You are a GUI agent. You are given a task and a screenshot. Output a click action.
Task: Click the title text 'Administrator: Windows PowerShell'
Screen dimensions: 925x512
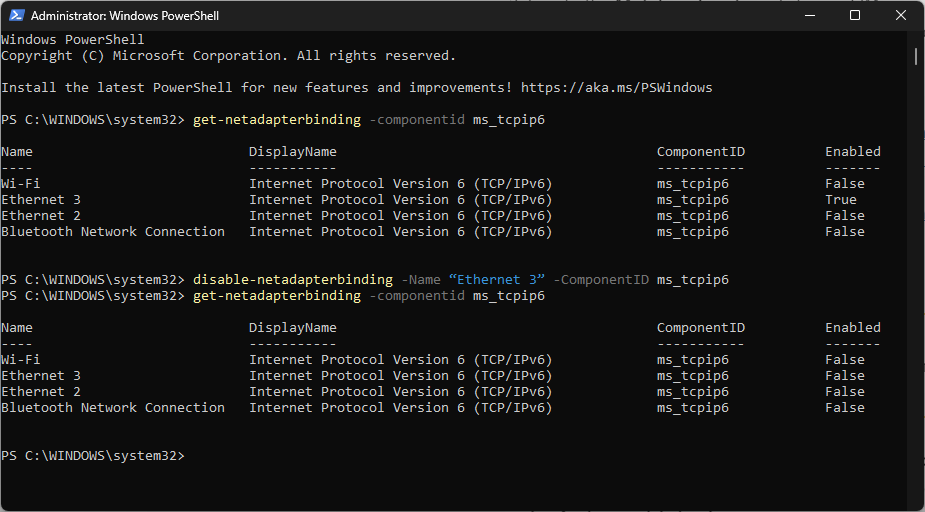(x=124, y=16)
